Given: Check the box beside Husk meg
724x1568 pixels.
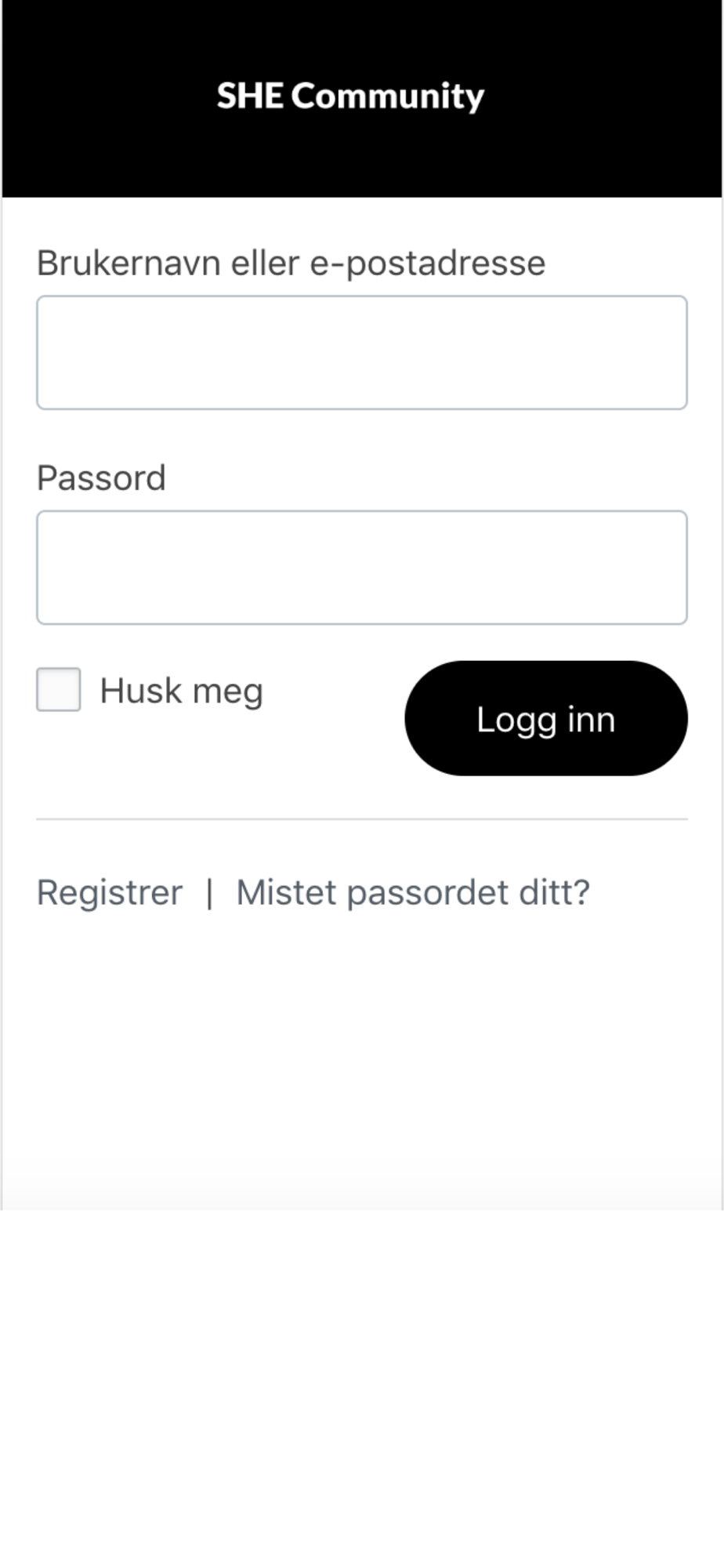Looking at the screenshot, I should pos(59,690).
